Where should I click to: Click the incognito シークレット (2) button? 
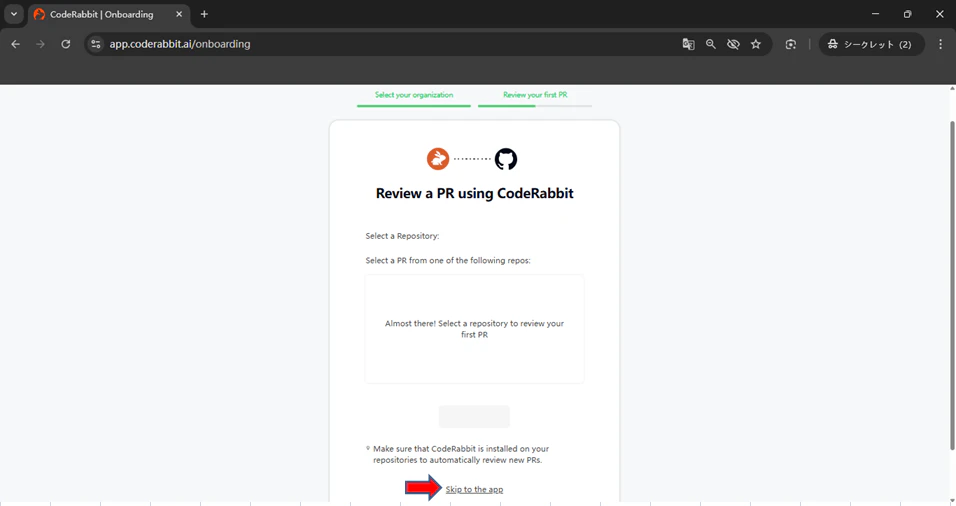(871, 44)
